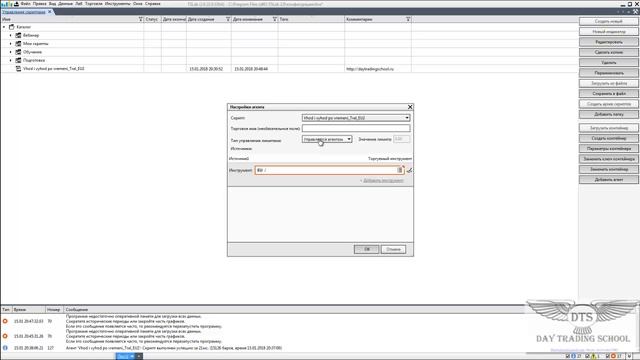This screenshot has height=360, width=640.
Task: Click the Создать контейнер button
Action: click(x=609, y=138)
